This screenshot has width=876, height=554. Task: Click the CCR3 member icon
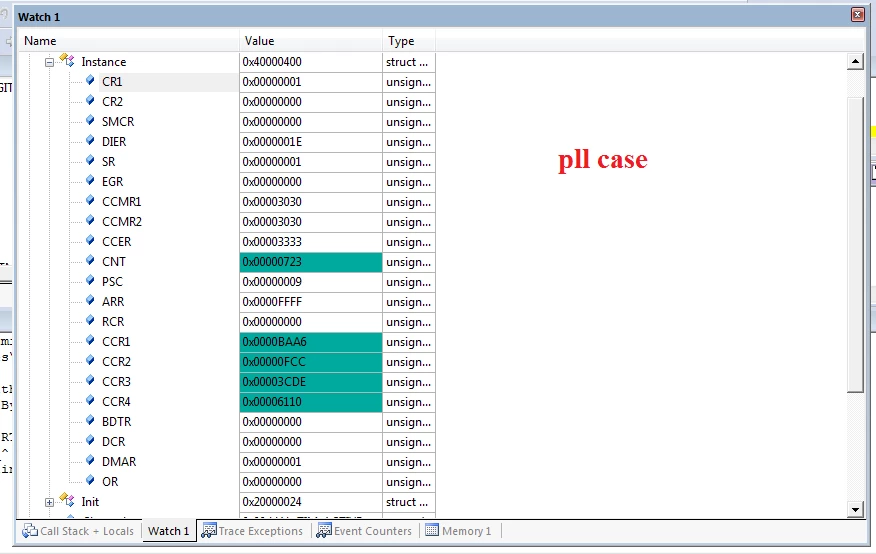(x=90, y=380)
